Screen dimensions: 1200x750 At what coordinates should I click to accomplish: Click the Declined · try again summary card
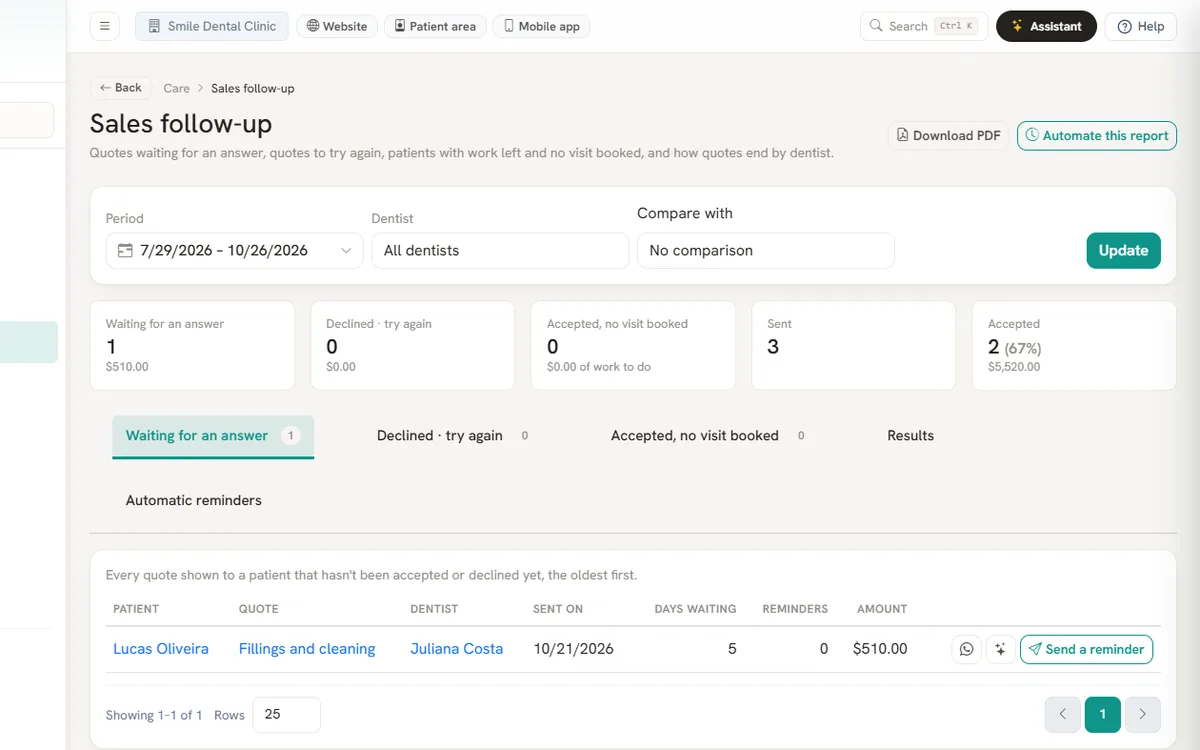coord(413,345)
